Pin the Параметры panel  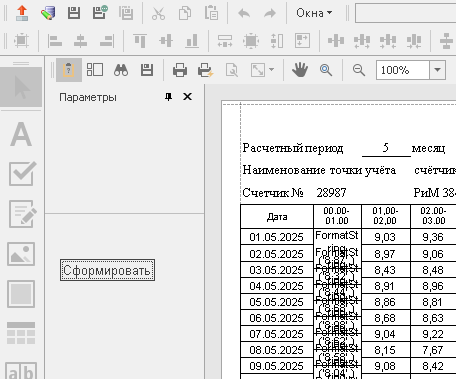(x=169, y=97)
